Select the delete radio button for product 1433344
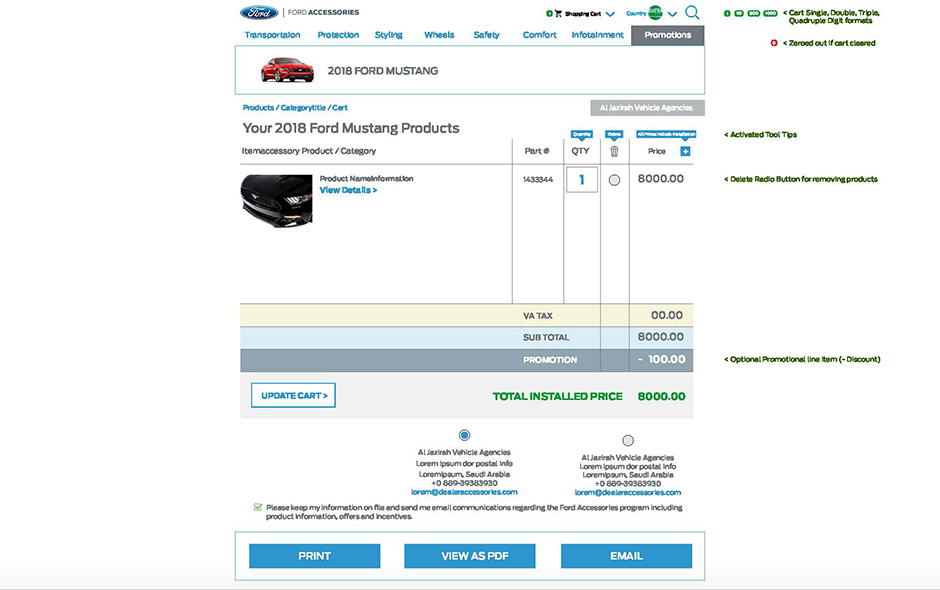 (x=614, y=180)
